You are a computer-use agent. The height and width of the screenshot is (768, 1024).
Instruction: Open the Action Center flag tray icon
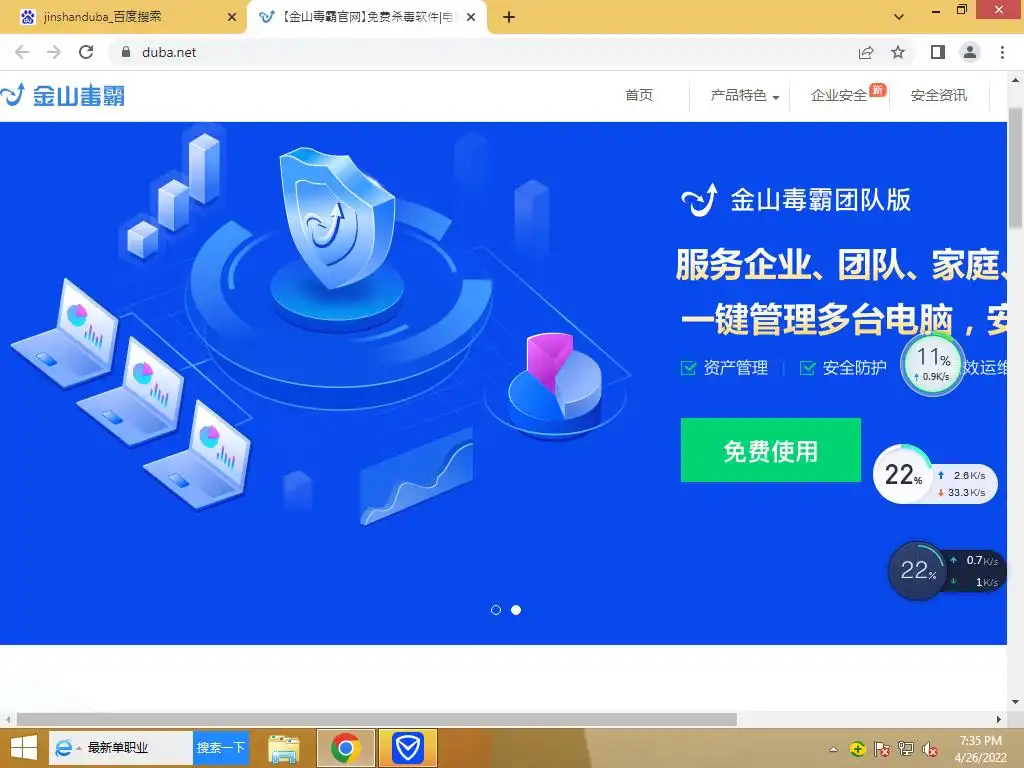click(882, 749)
